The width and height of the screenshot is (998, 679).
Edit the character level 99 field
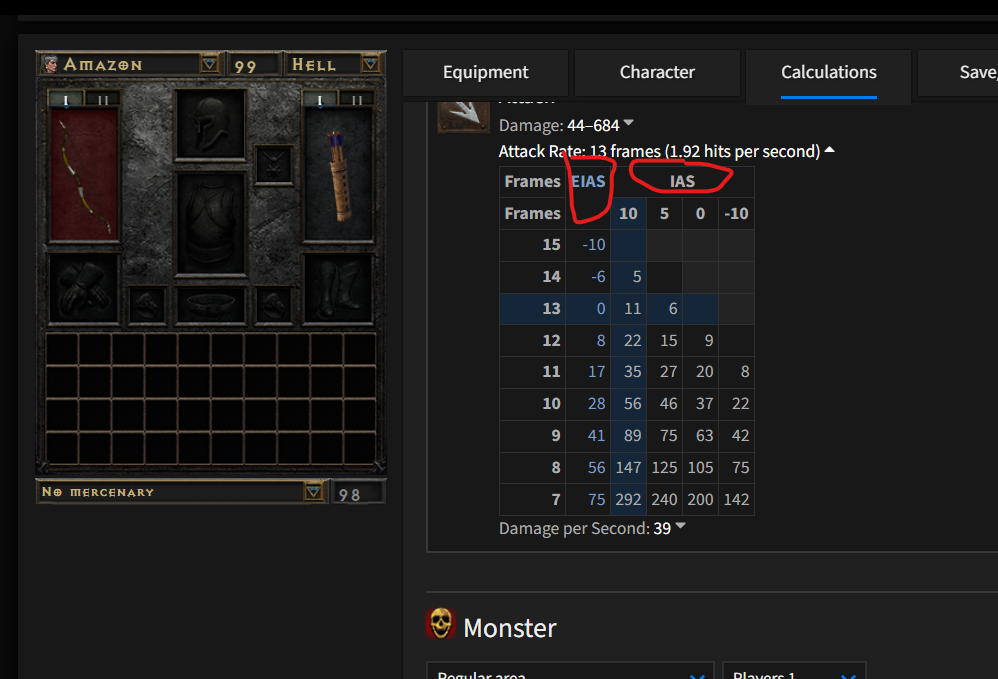(x=253, y=65)
